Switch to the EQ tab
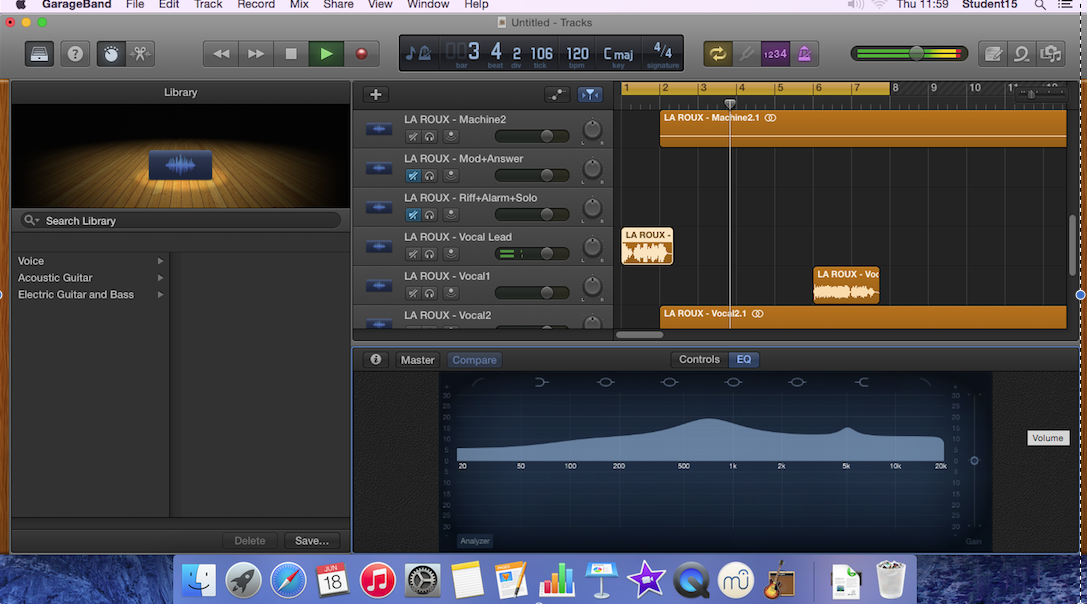 tap(743, 359)
